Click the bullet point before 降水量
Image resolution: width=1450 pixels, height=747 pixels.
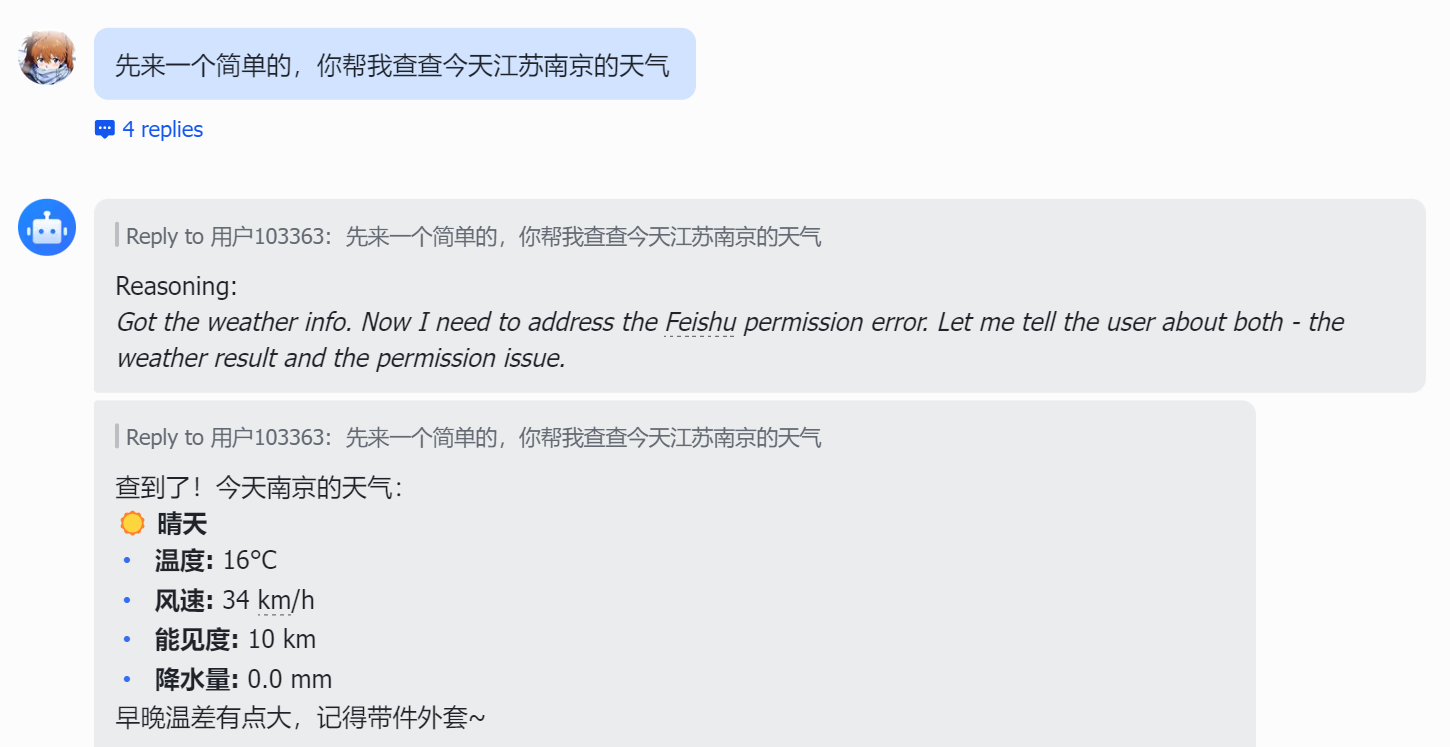pyautogui.click(x=127, y=678)
